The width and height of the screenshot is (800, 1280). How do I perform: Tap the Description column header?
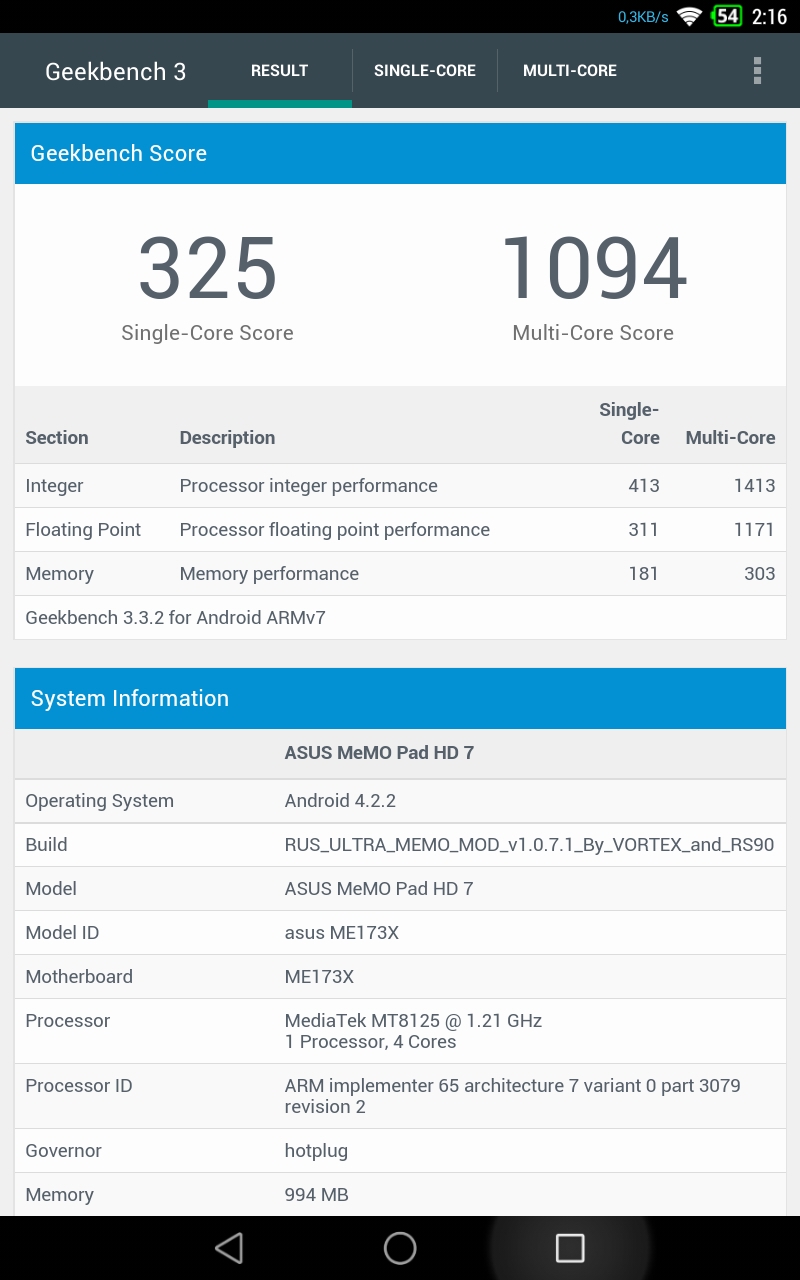tap(227, 438)
